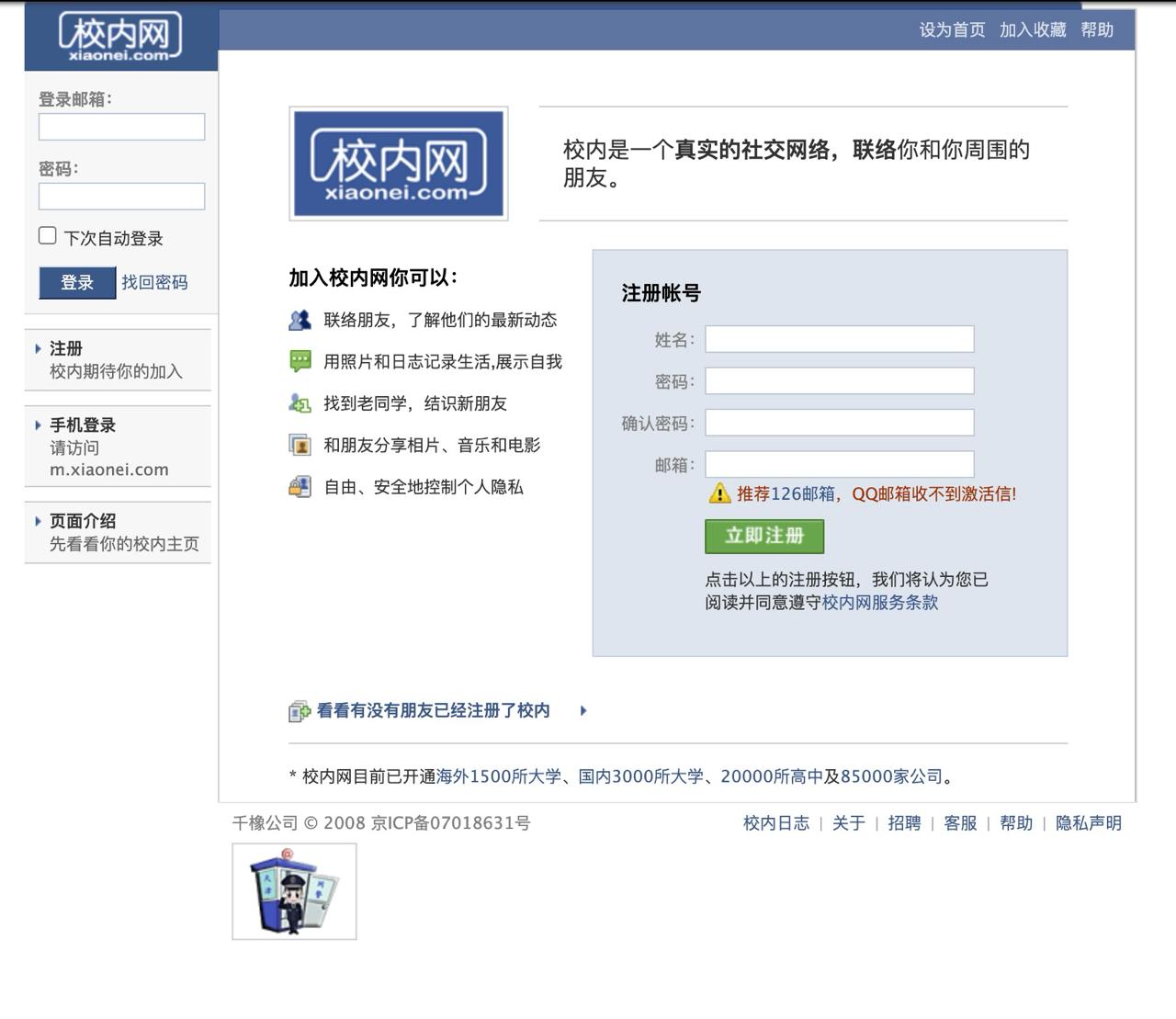Click the blue 登录 button

(x=77, y=282)
